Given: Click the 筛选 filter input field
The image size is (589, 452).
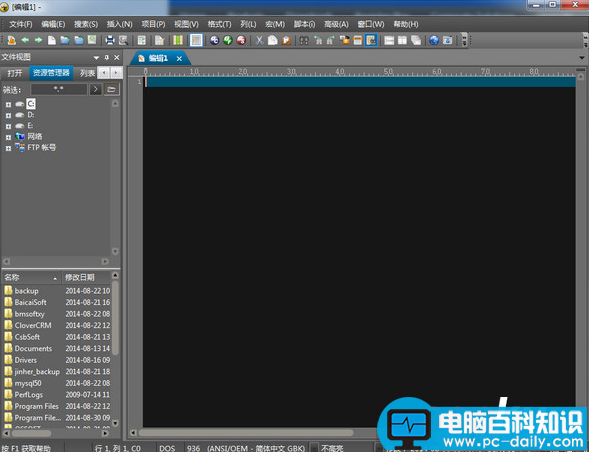Looking at the screenshot, I should pos(59,89).
